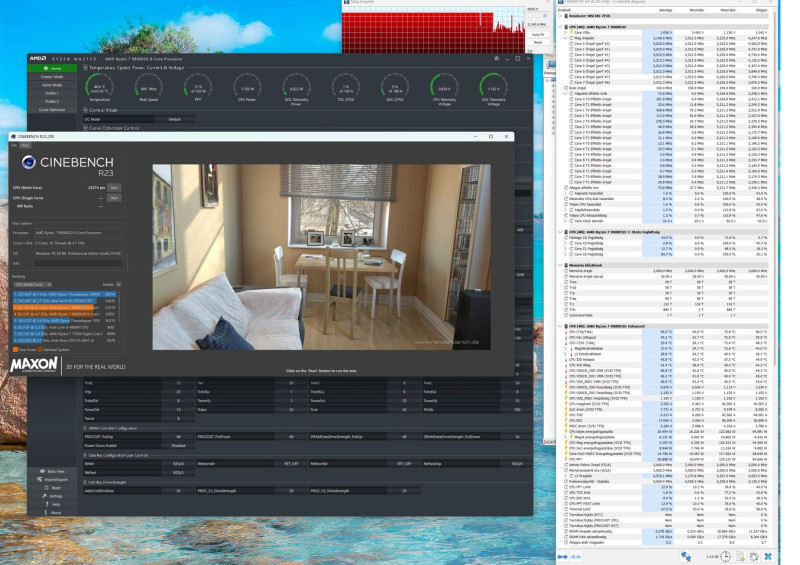Select Core 7 T1 effective clock row
800x565 pixels.
tap(665, 182)
